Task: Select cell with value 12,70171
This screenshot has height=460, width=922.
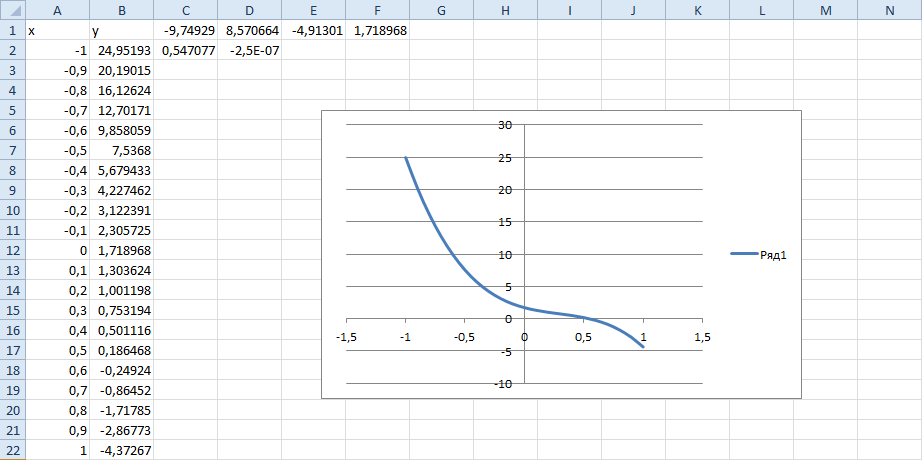Action: click(122, 111)
